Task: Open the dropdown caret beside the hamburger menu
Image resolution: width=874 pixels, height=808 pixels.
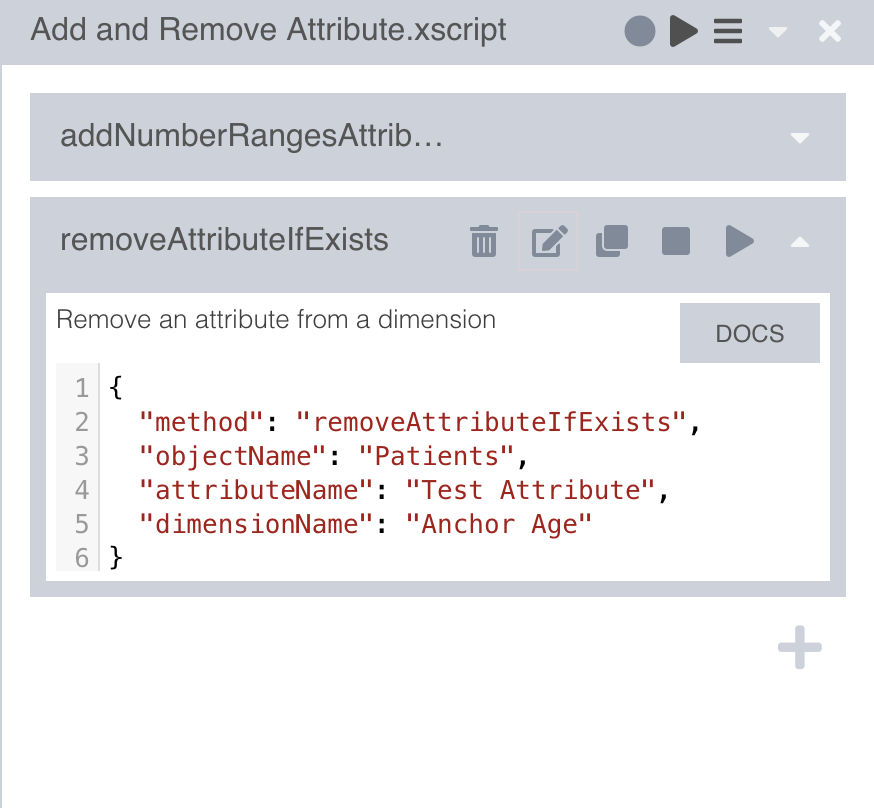Action: tap(778, 32)
